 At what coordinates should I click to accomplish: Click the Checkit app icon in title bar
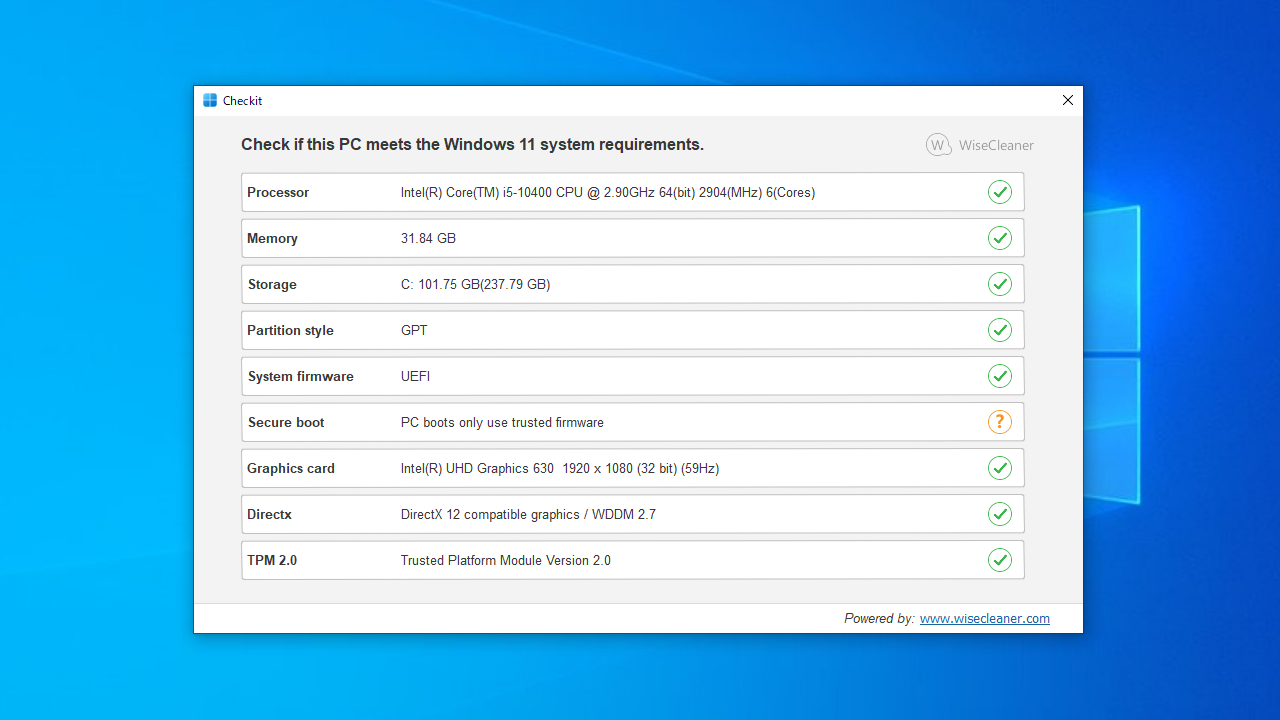(210, 100)
